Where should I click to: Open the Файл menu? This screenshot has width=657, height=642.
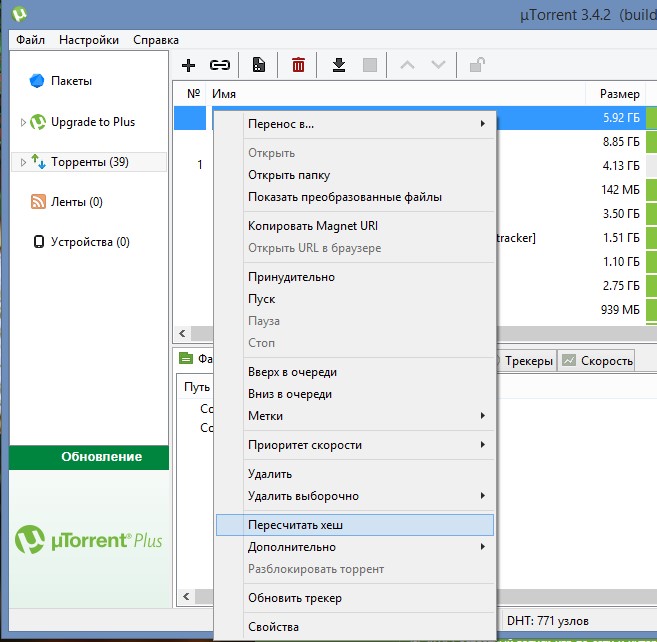click(30, 40)
